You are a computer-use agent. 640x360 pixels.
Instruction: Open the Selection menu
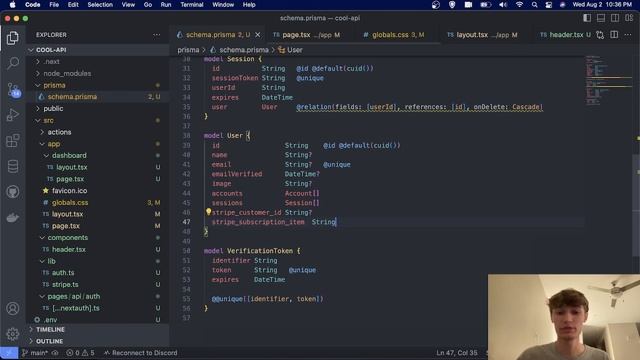tap(100, 5)
